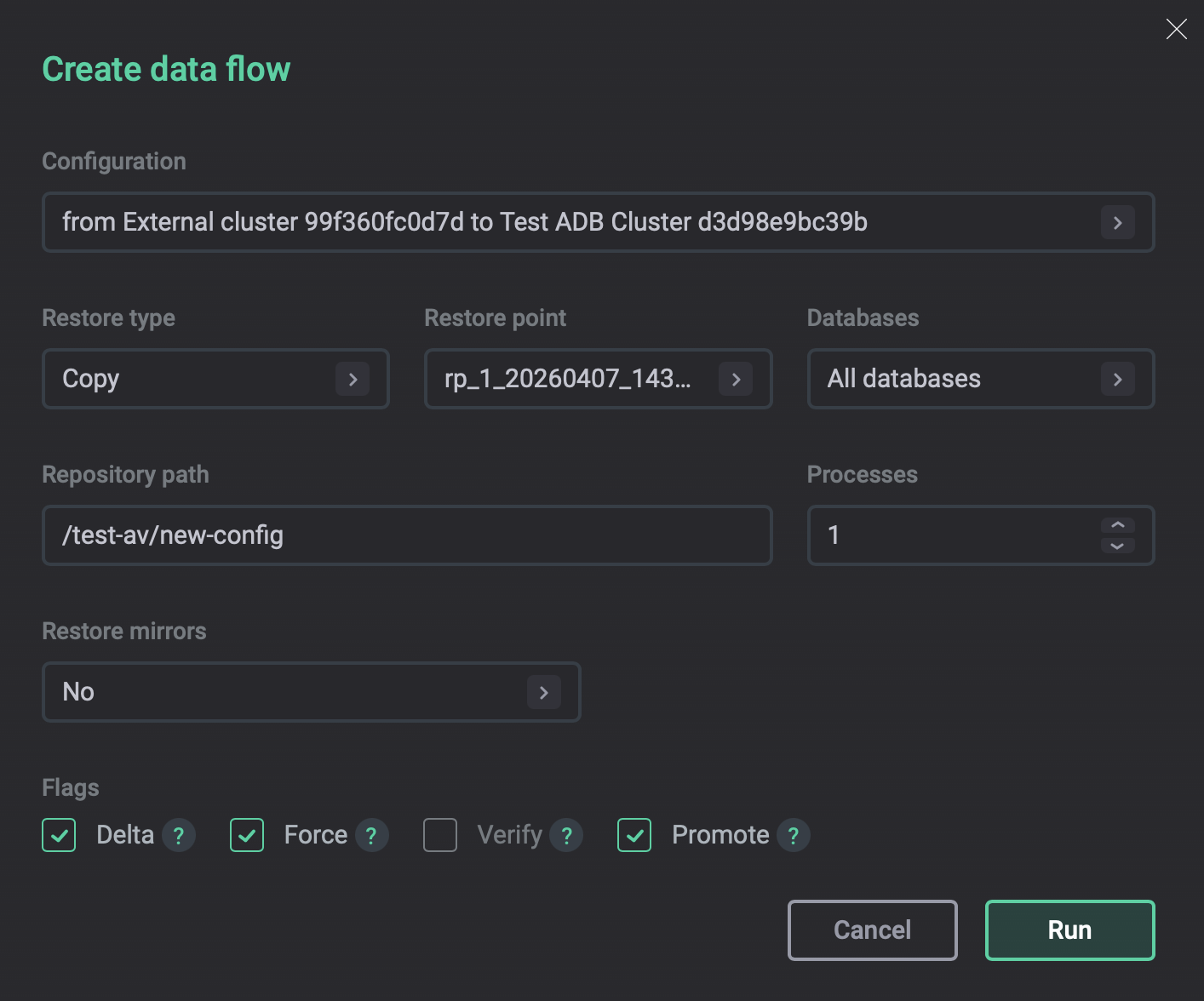Disable the Force flag checkbox
The image size is (1204, 1001).
(x=247, y=835)
